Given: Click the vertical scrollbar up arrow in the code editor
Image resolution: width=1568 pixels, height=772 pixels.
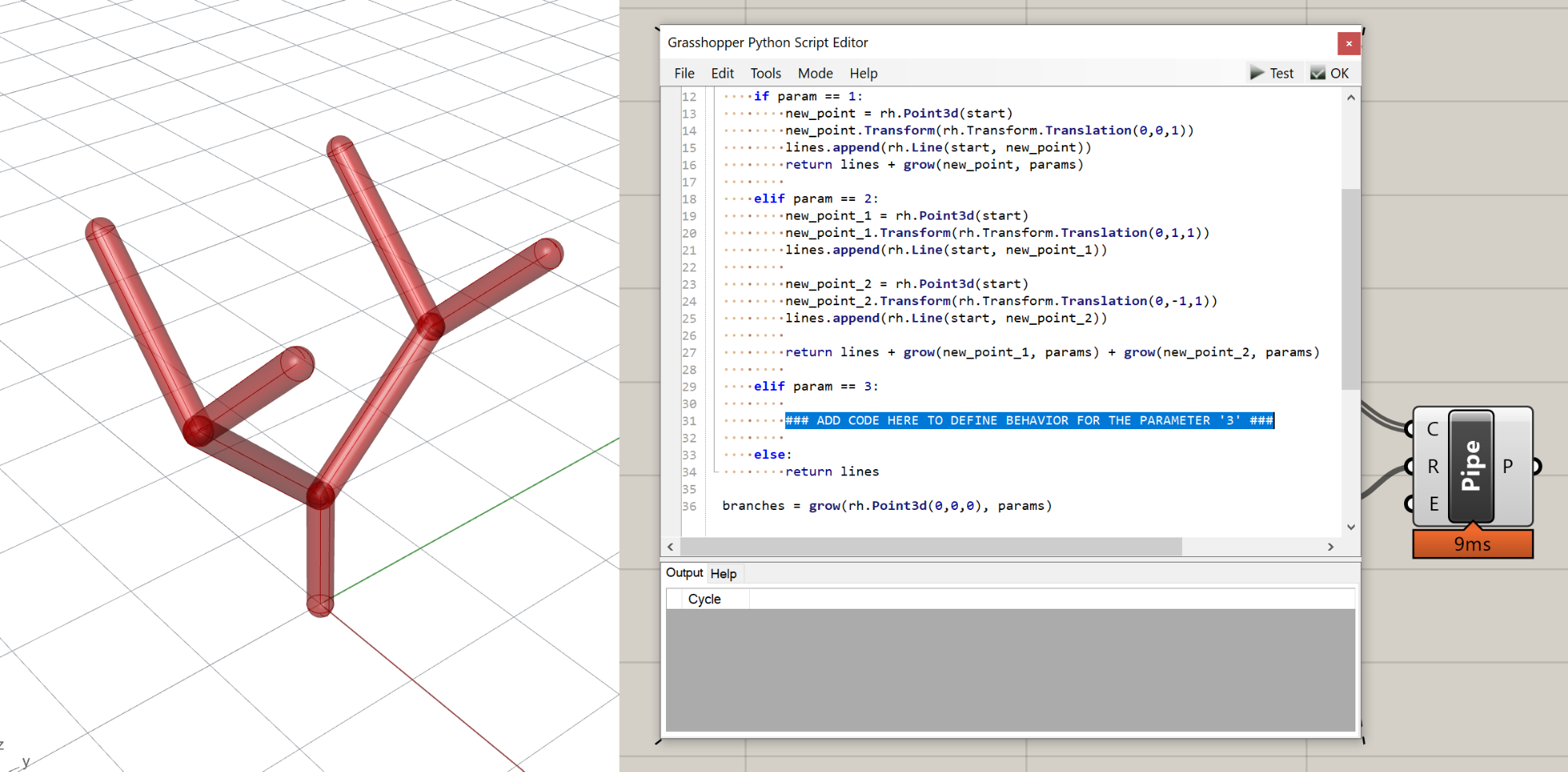Looking at the screenshot, I should coord(1351,97).
